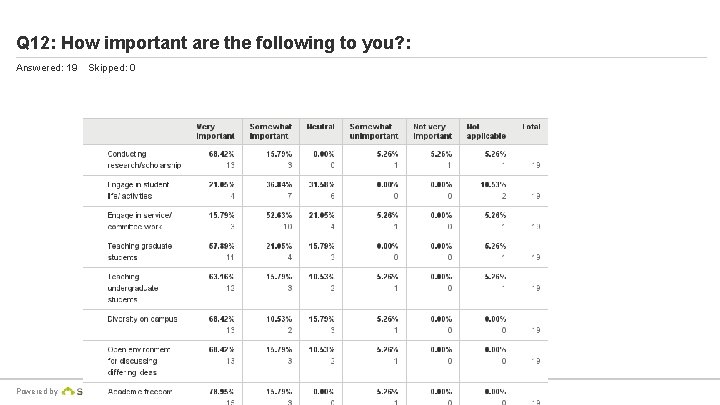Viewport: 720px width, 405px height.
Task: Select the 'Somewhat important' column header
Action: [x=270, y=131]
